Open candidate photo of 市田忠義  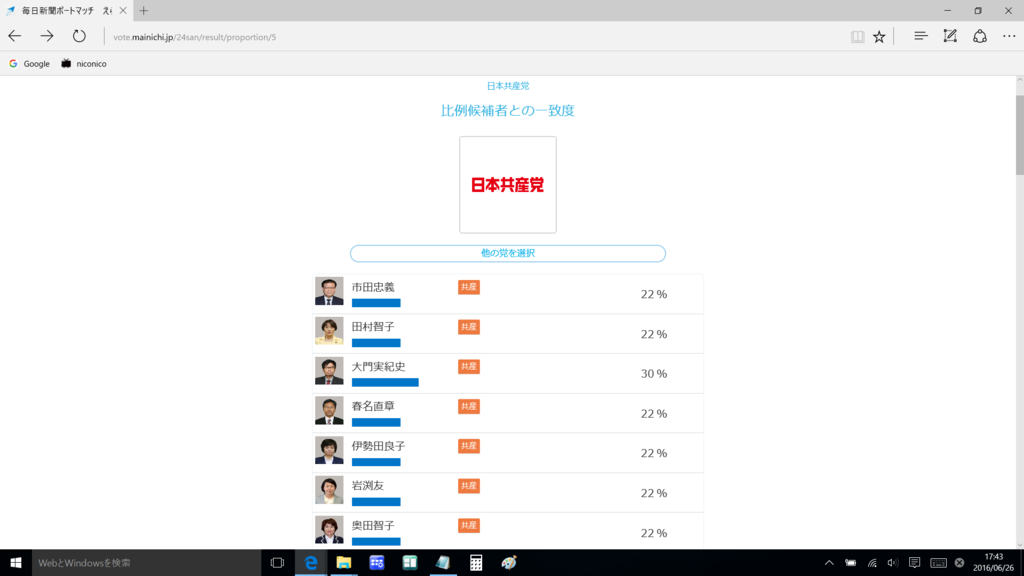tap(329, 291)
